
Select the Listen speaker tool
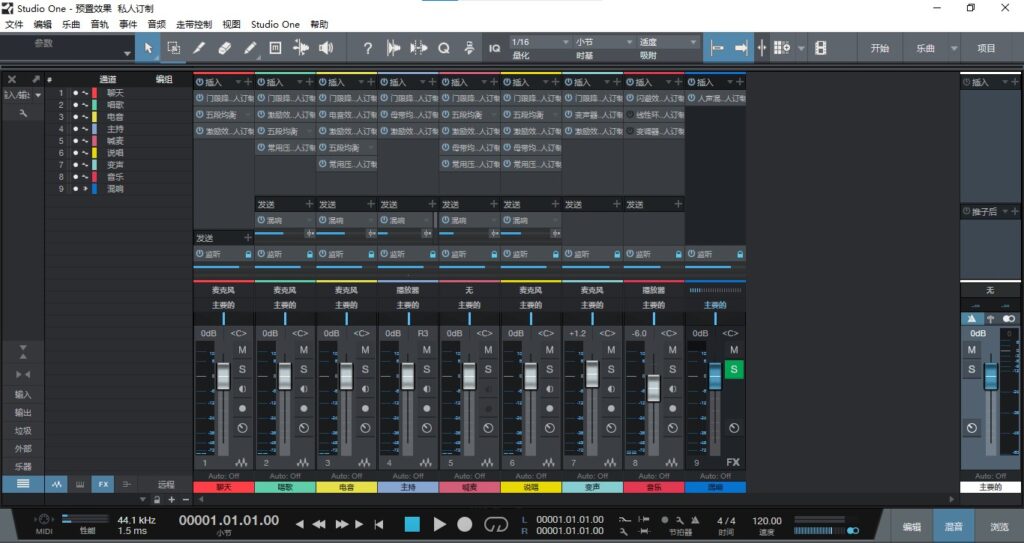click(326, 48)
